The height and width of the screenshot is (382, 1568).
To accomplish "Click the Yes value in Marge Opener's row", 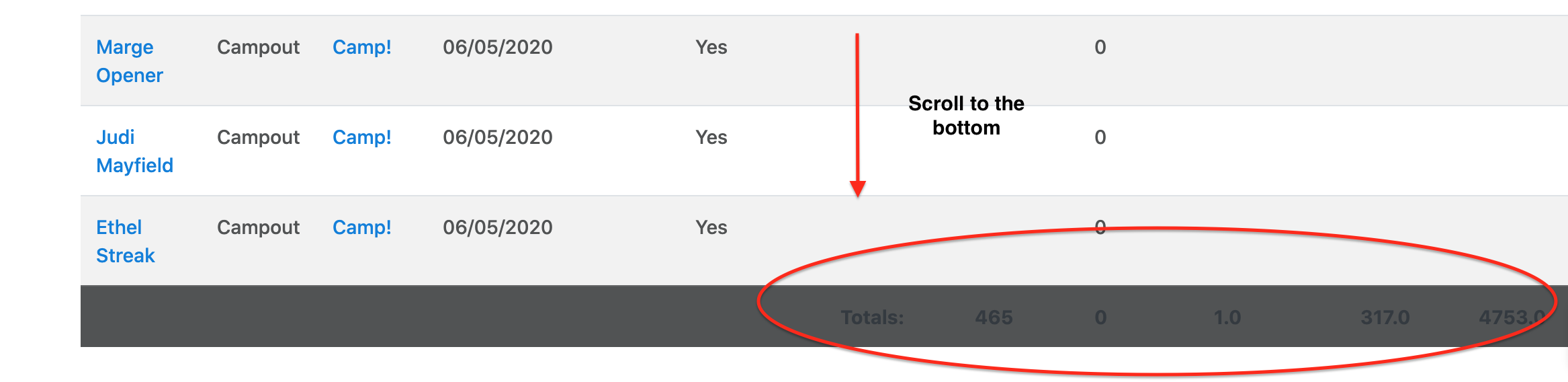I will point(711,47).
